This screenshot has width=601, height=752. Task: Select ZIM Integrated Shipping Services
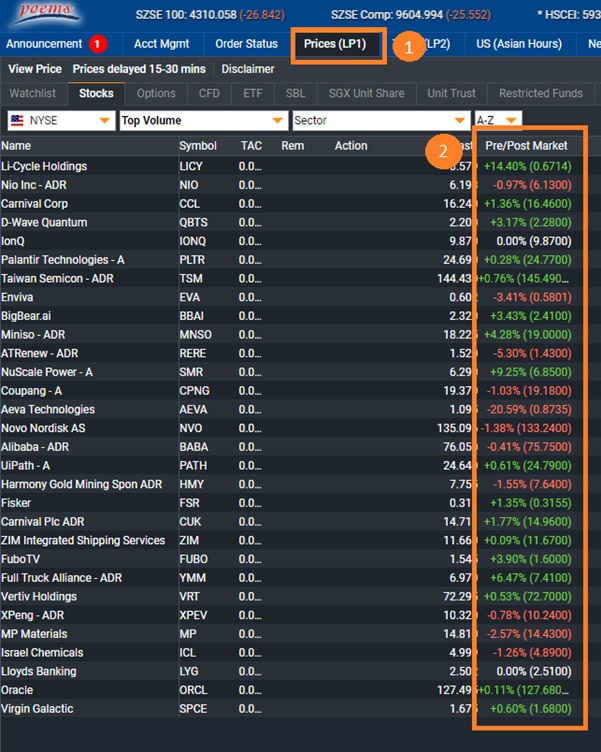point(83,540)
